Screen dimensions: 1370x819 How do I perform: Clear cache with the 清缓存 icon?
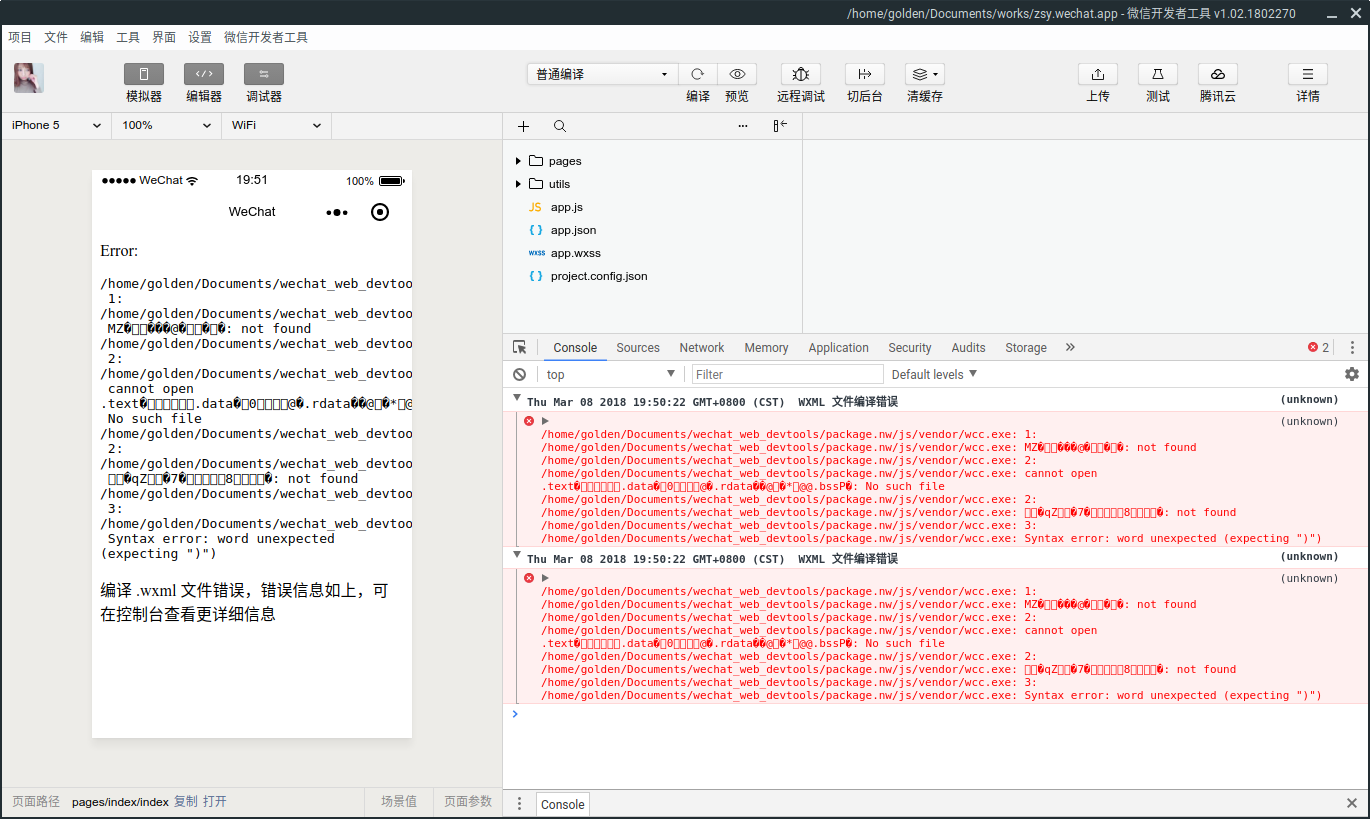[x=921, y=74]
